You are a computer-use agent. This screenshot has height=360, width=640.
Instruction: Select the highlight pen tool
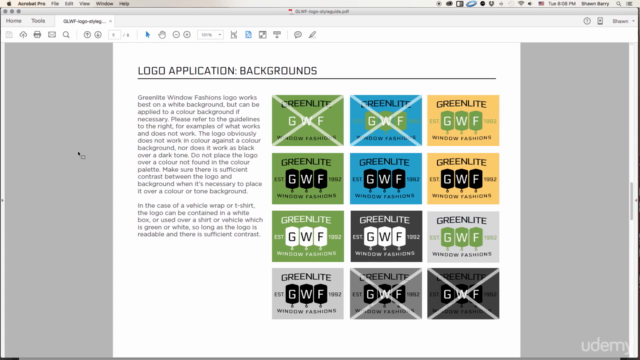(312, 35)
